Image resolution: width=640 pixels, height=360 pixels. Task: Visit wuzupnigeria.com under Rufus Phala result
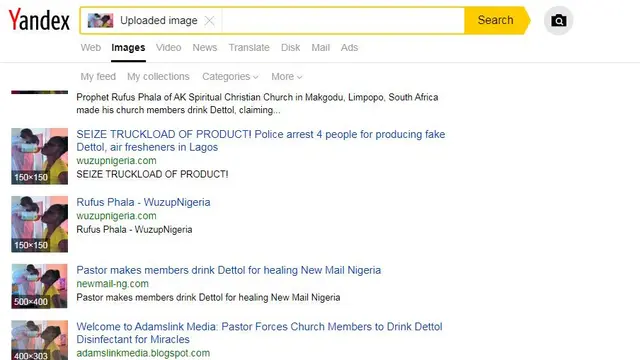(x=116, y=216)
